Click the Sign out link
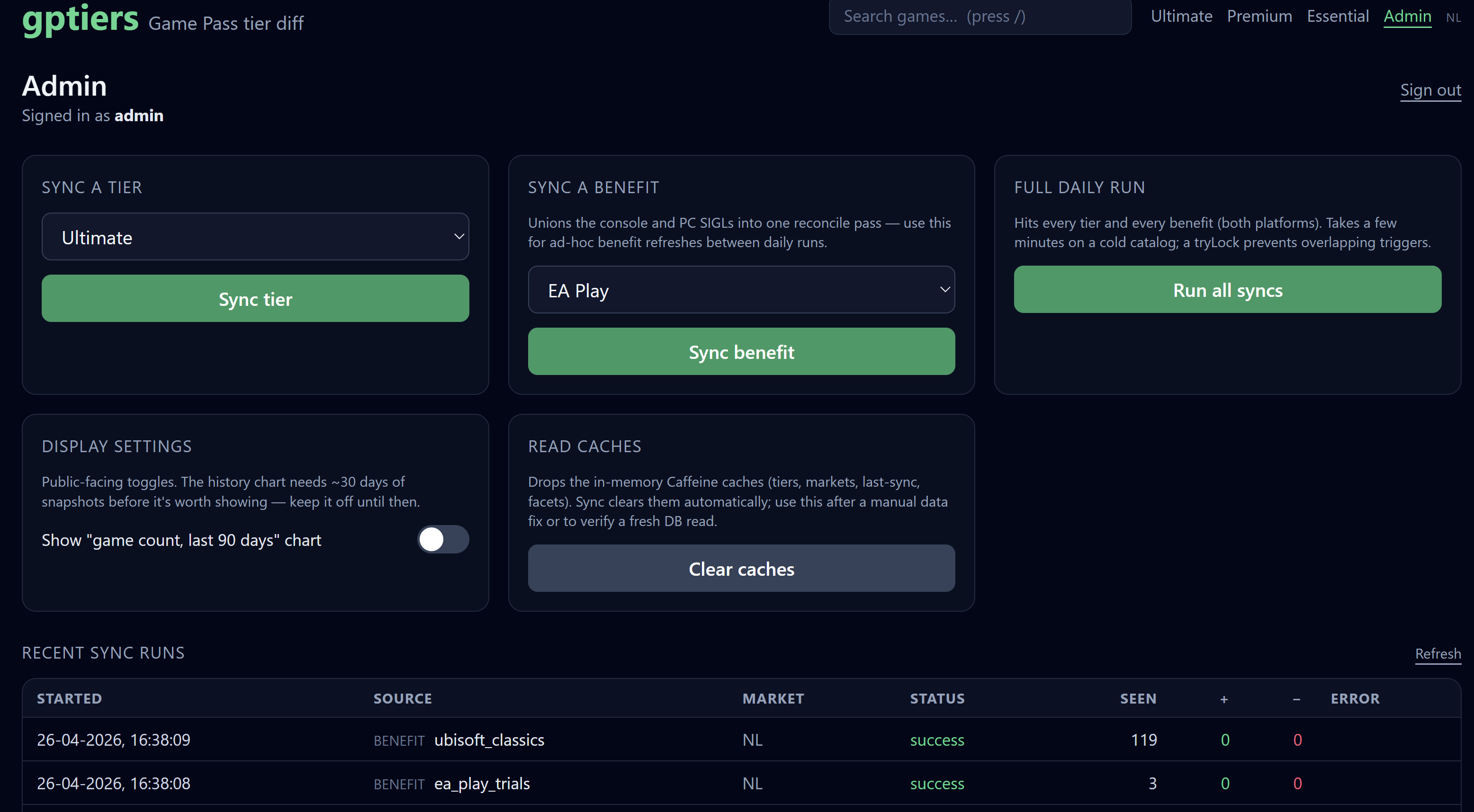Screen dimensions: 1474x812 1430,90
